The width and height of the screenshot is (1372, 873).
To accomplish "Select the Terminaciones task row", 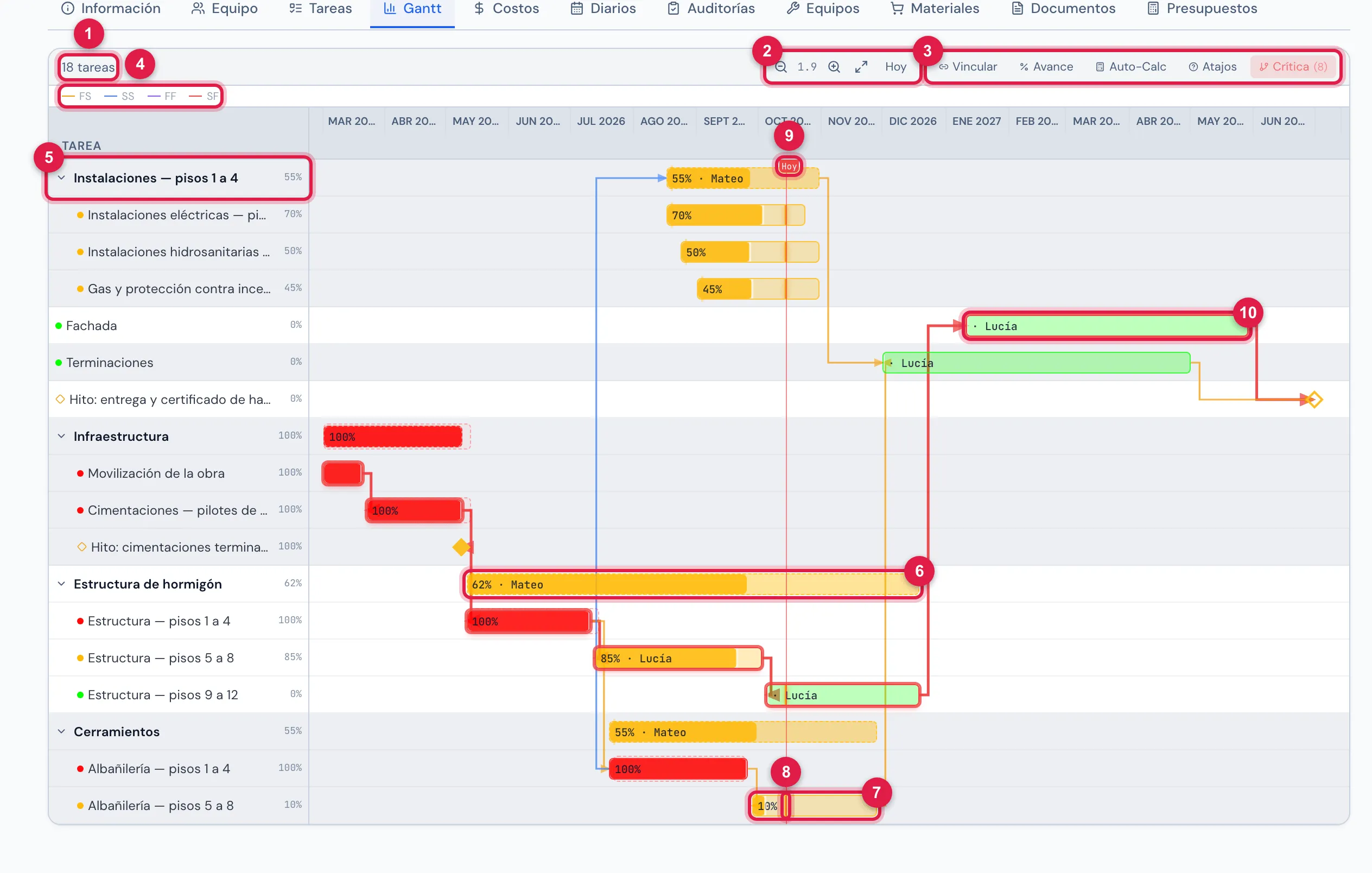I will [x=179, y=363].
